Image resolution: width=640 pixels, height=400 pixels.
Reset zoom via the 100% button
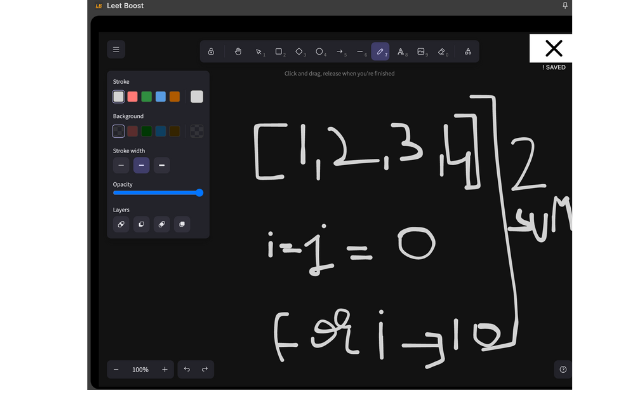(x=140, y=369)
